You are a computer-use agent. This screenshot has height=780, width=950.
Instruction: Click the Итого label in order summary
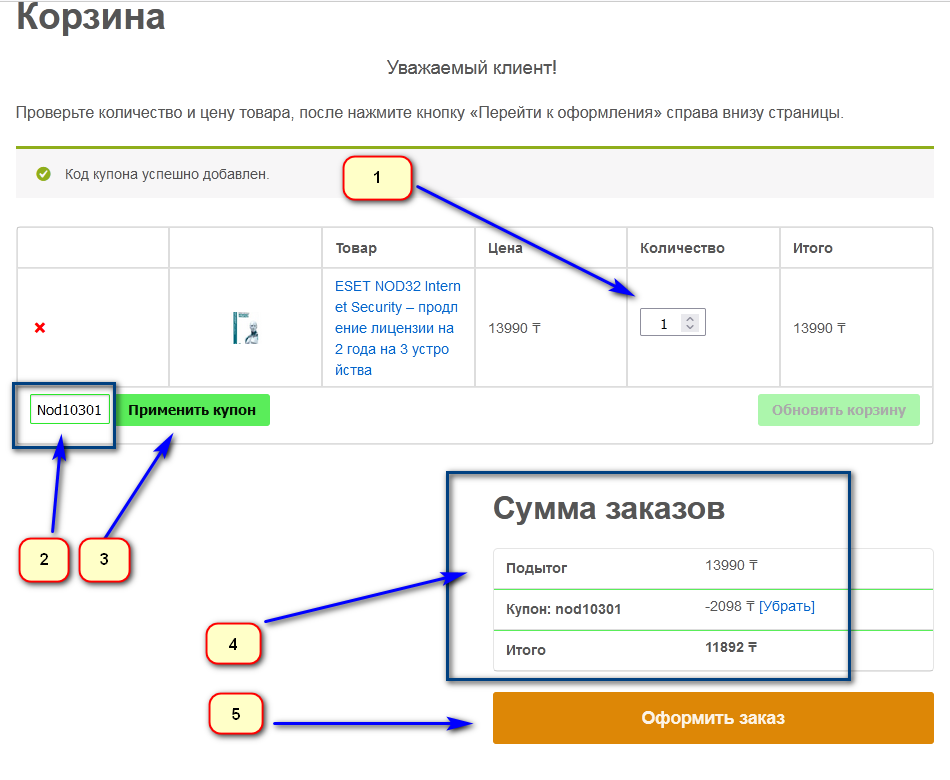click(526, 650)
